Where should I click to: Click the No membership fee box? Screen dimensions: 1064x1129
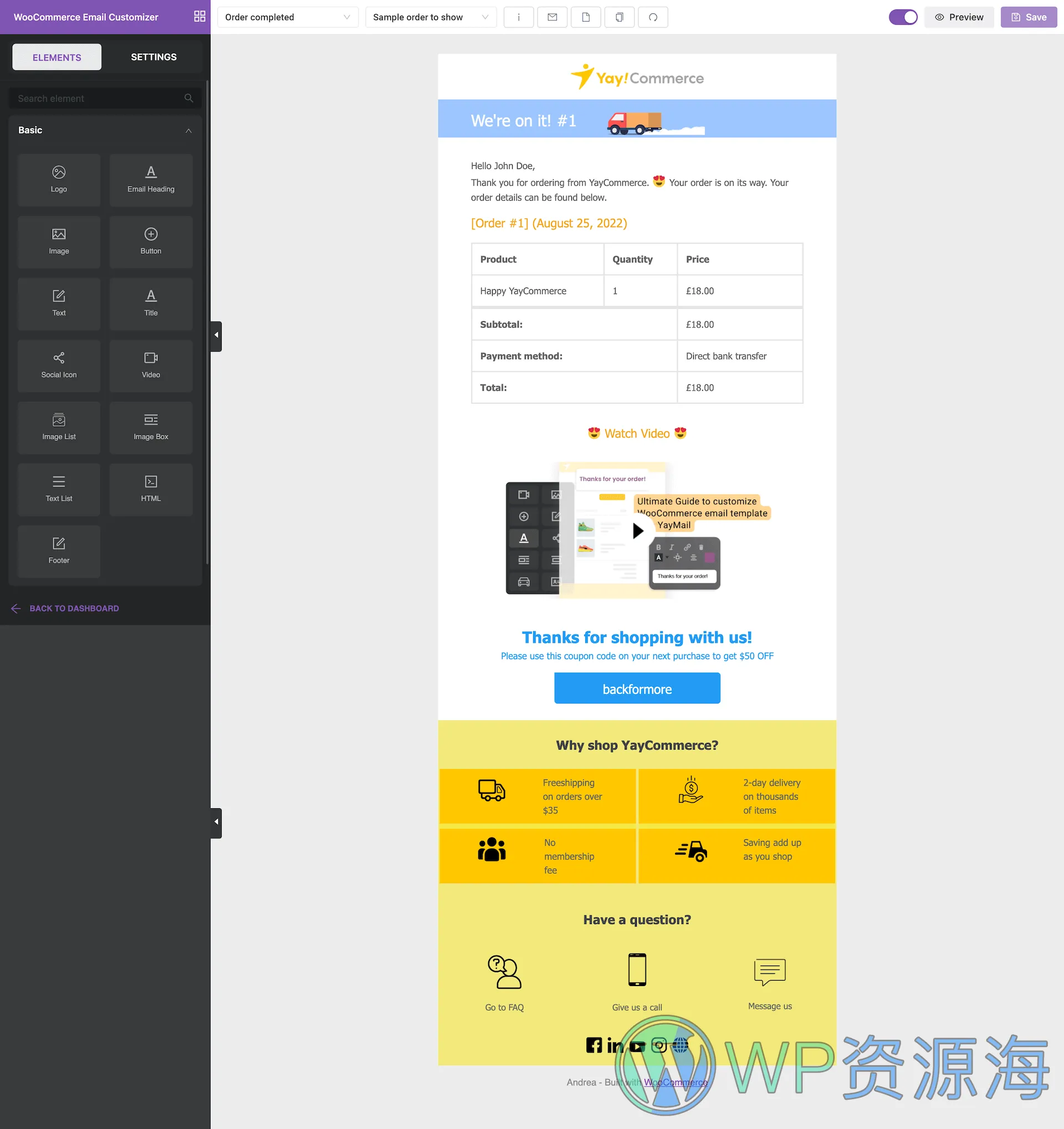coord(538,856)
